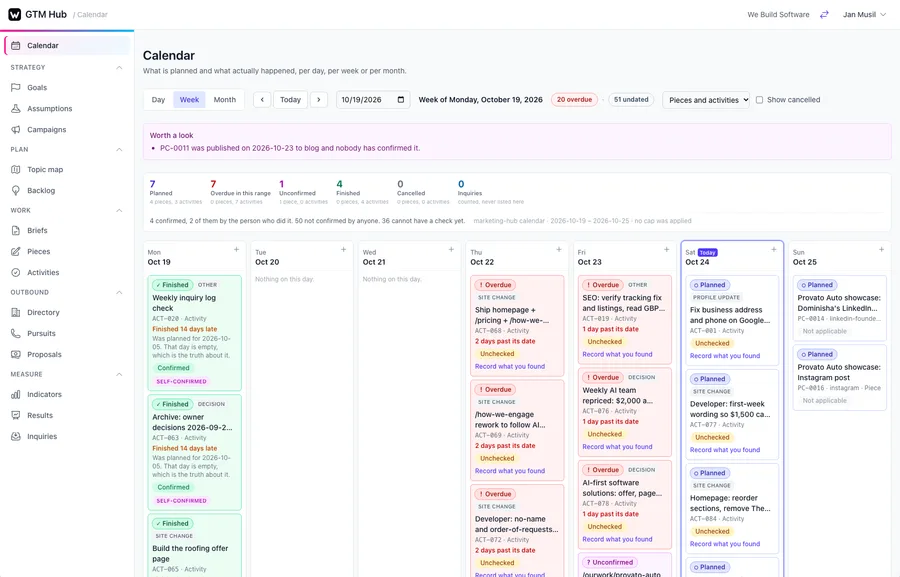Open Goals flag icon in sidebar
This screenshot has width=900, height=577.
(x=15, y=87)
